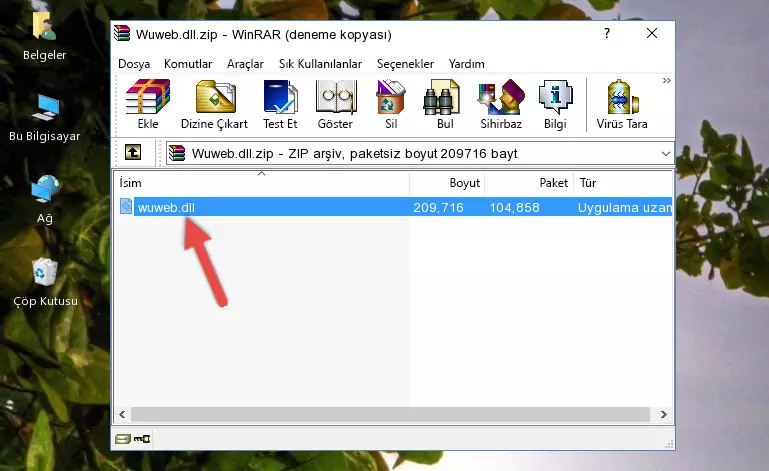Viewport: 769px width, 471px height.
Task: Click the Ekle (Add) toolbar icon
Action: (x=148, y=105)
